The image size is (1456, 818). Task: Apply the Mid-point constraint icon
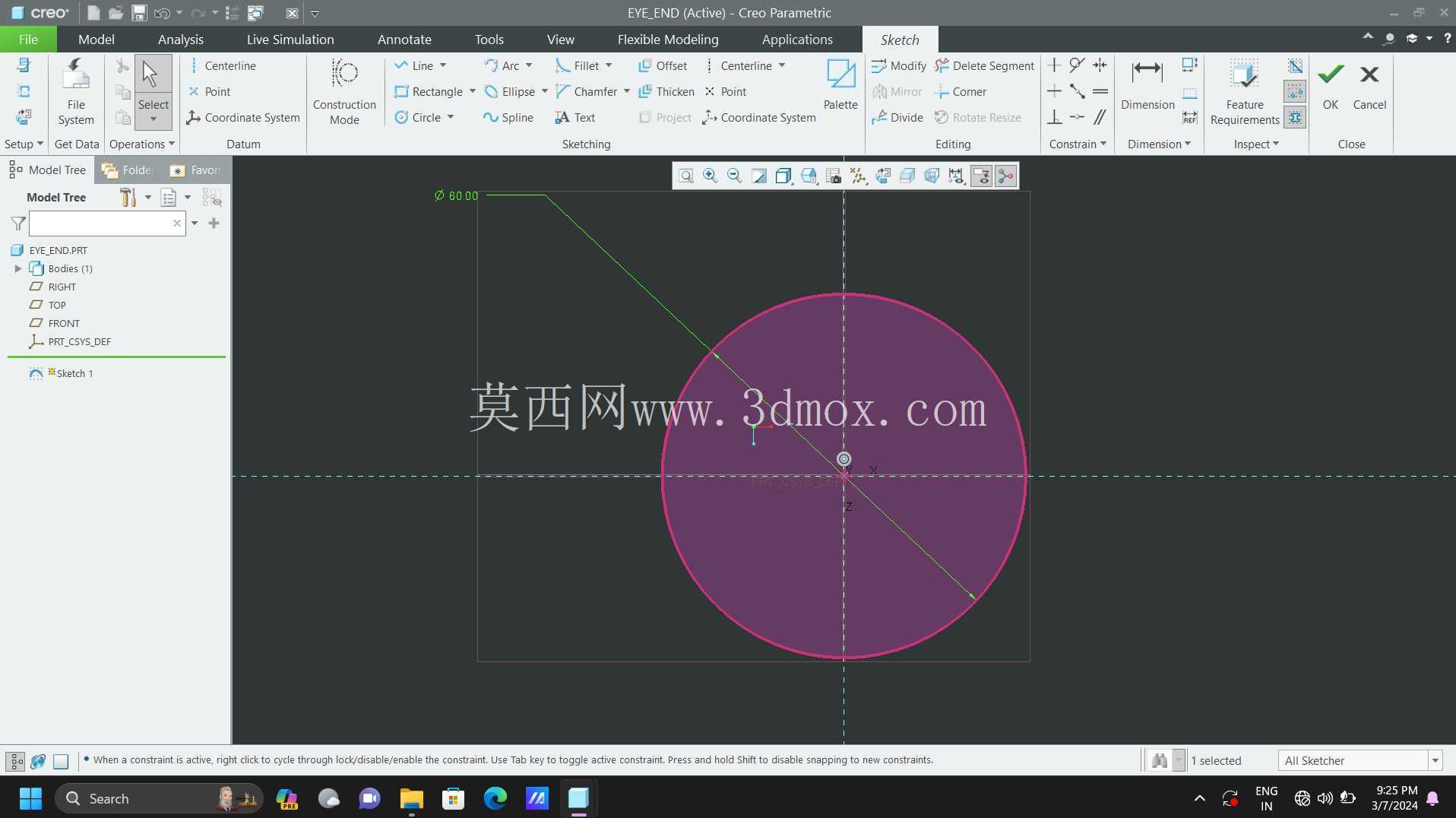coord(1077,91)
